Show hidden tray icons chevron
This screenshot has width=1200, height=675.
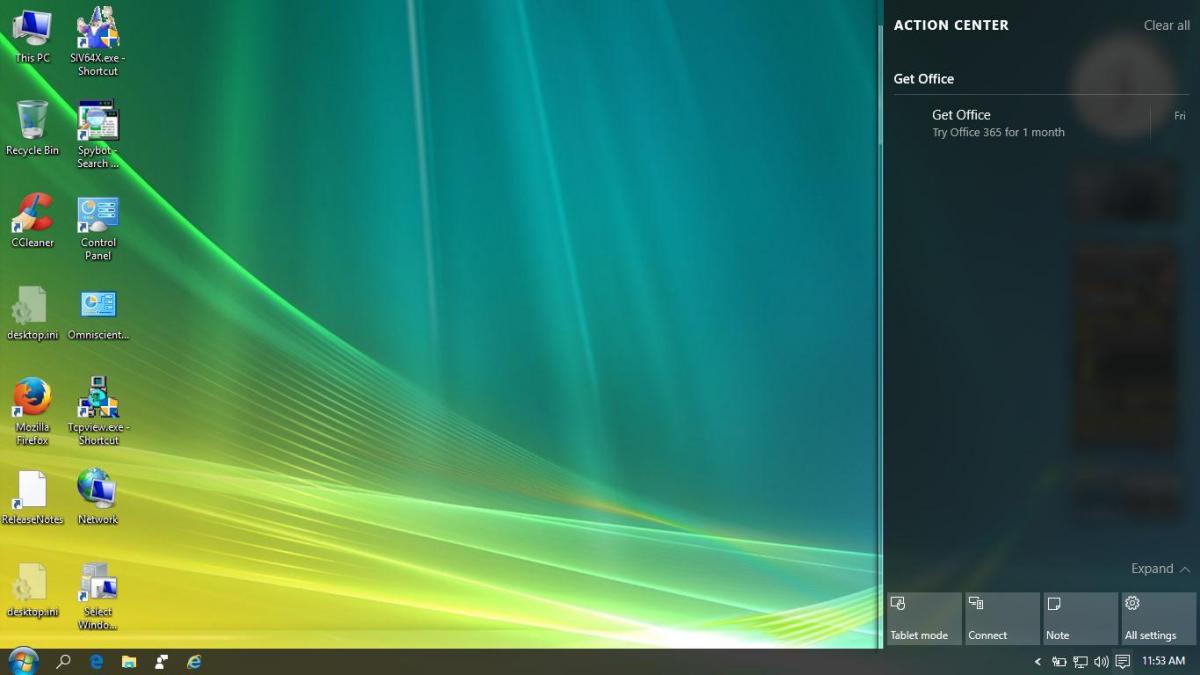(x=1037, y=661)
